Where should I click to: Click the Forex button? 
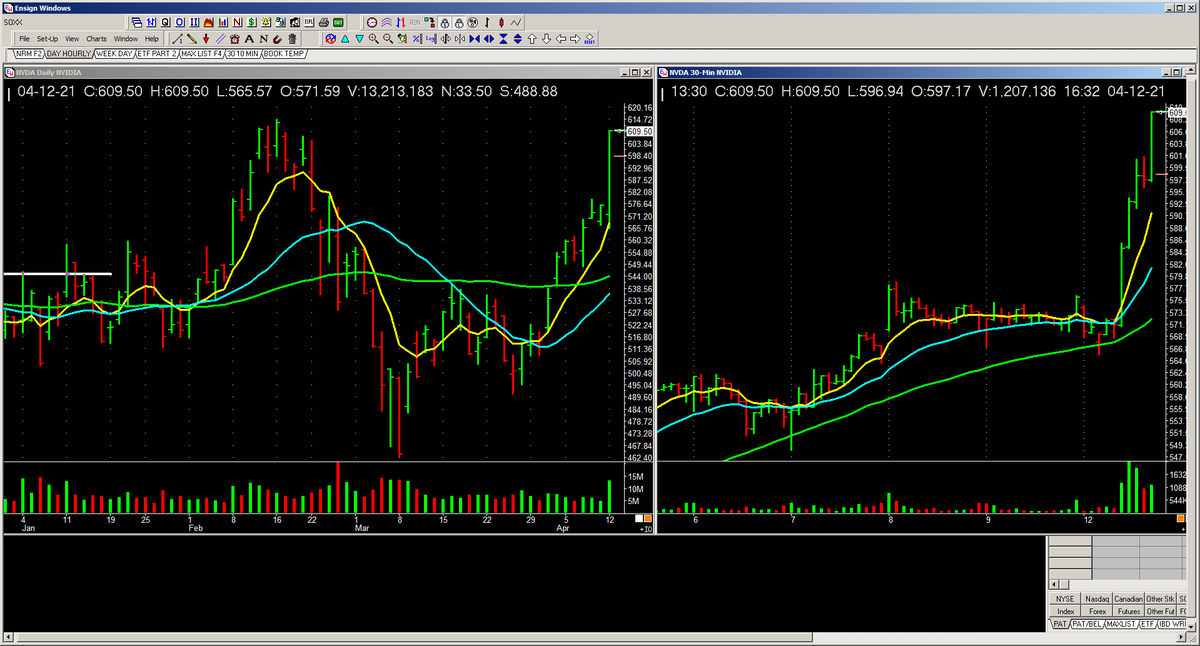(1097, 610)
